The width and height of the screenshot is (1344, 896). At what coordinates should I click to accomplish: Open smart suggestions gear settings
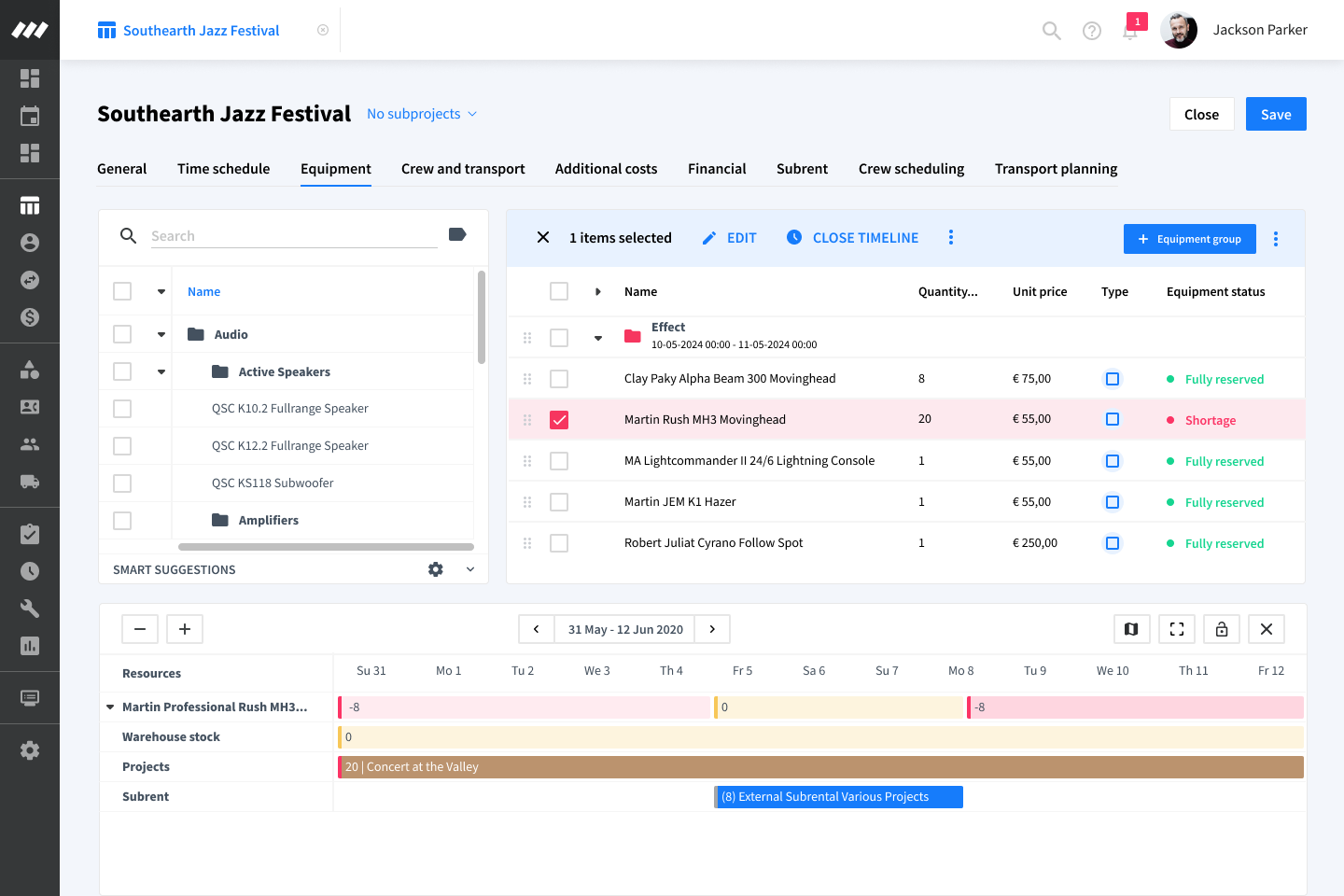(436, 569)
